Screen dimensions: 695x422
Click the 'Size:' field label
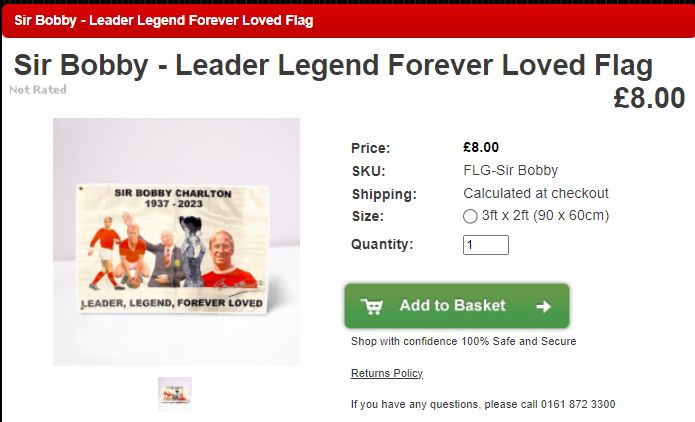point(368,216)
